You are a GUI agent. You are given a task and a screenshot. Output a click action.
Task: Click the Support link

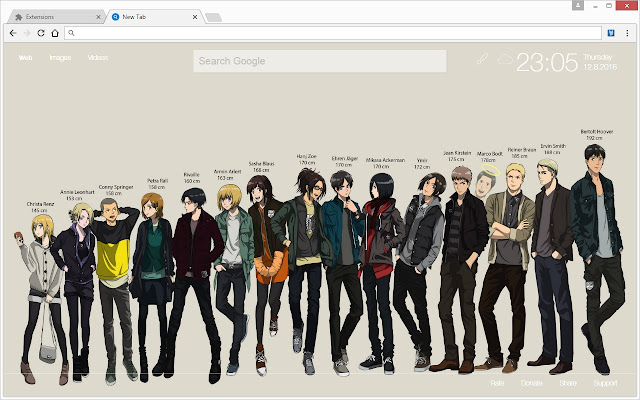point(605,383)
